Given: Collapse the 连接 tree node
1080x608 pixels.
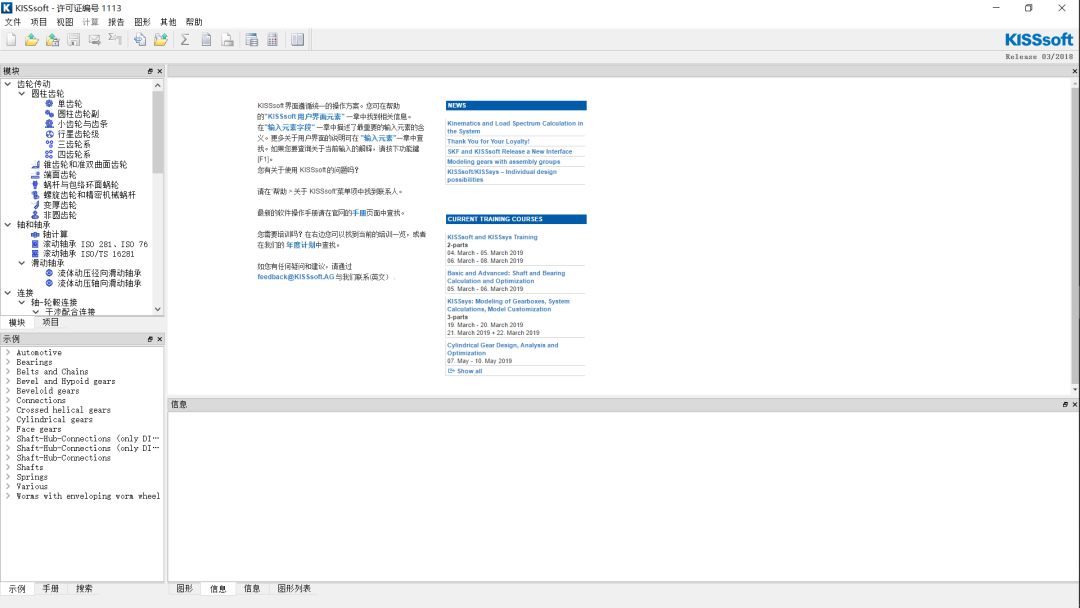Looking at the screenshot, I should (8, 293).
